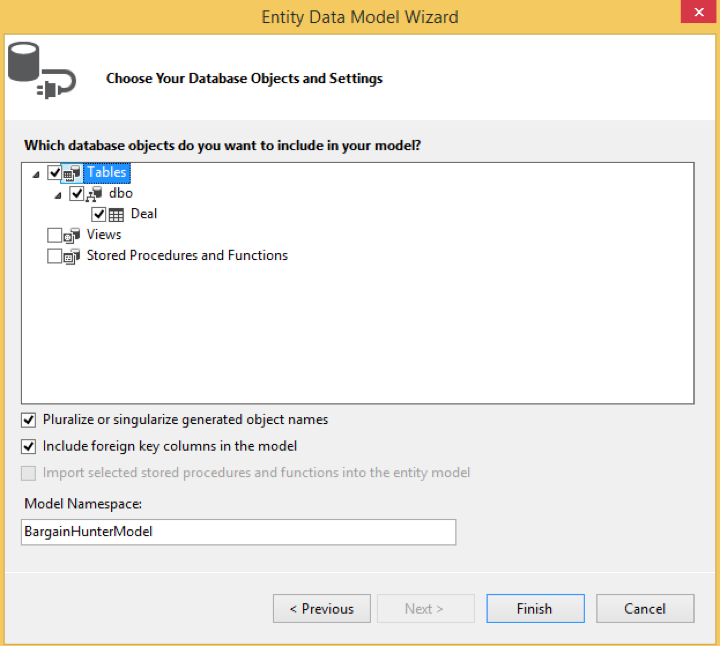Screen dimensions: 720x646
Task: Select the Deal table item
Action: tap(144, 214)
